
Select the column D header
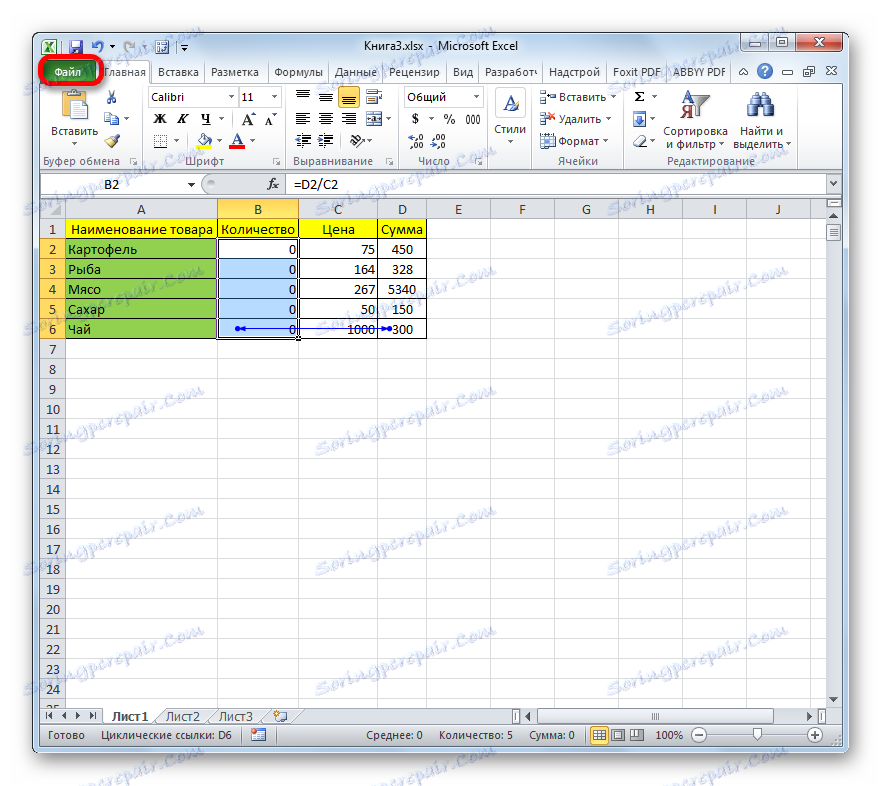pyautogui.click(x=402, y=209)
